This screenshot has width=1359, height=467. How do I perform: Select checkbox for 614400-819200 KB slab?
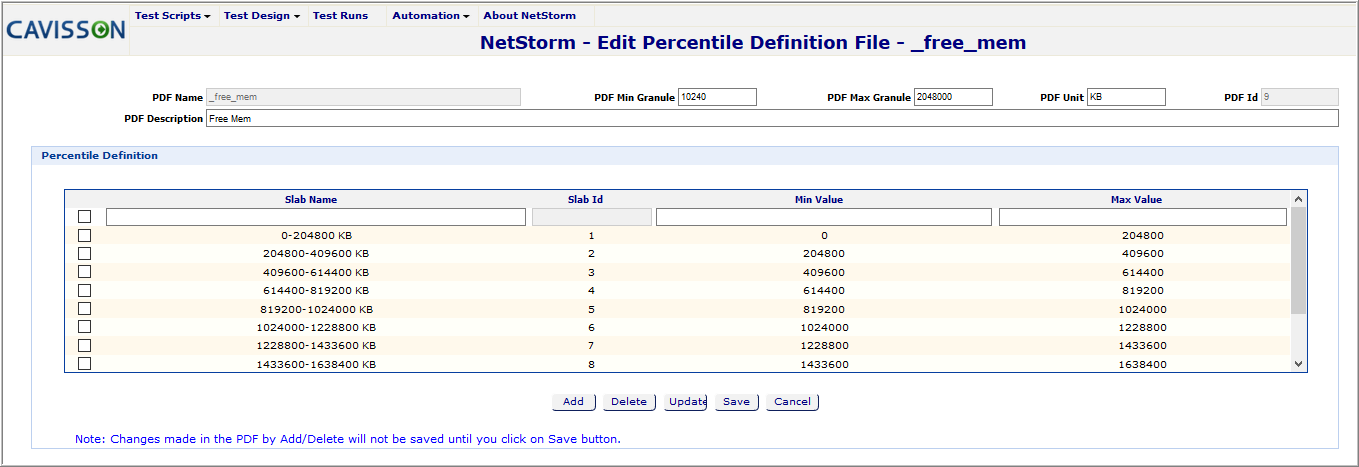click(x=84, y=290)
